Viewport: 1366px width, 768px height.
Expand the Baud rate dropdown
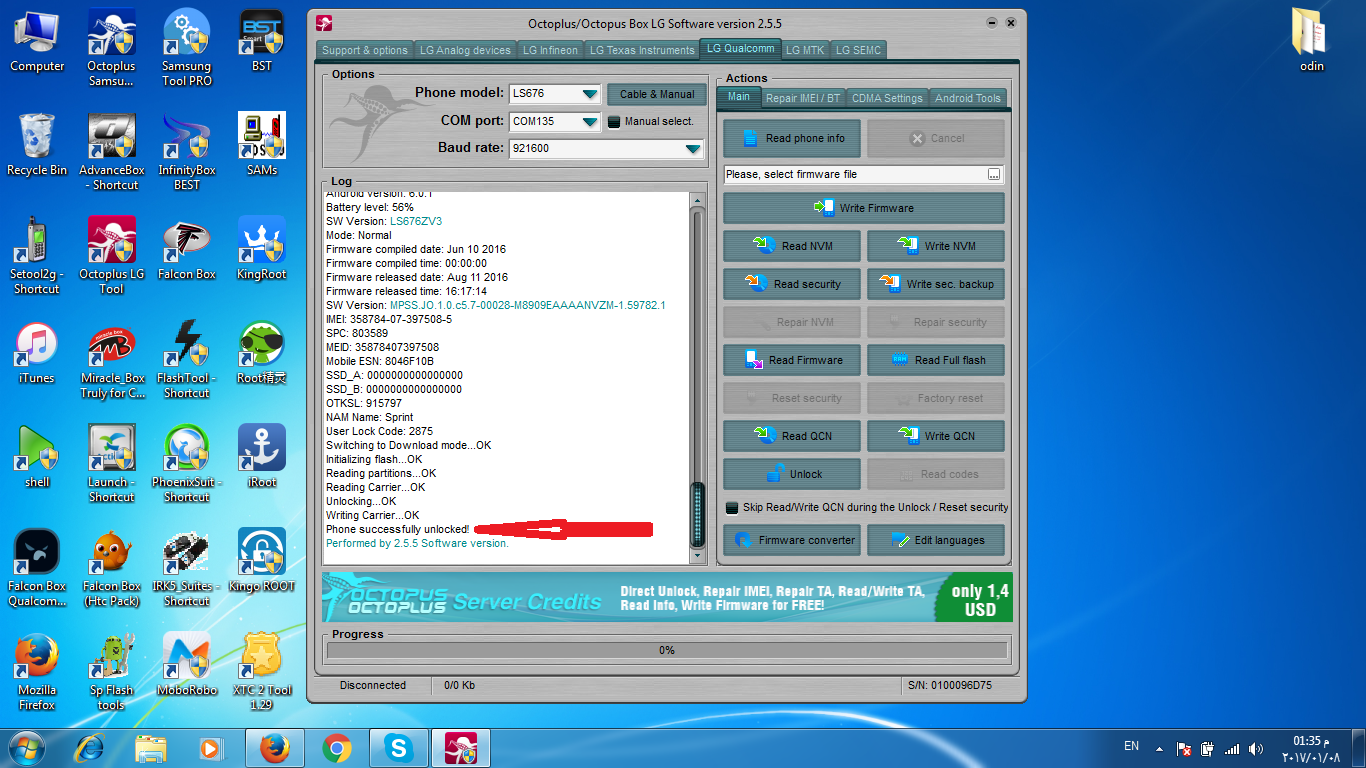pyautogui.click(x=693, y=149)
